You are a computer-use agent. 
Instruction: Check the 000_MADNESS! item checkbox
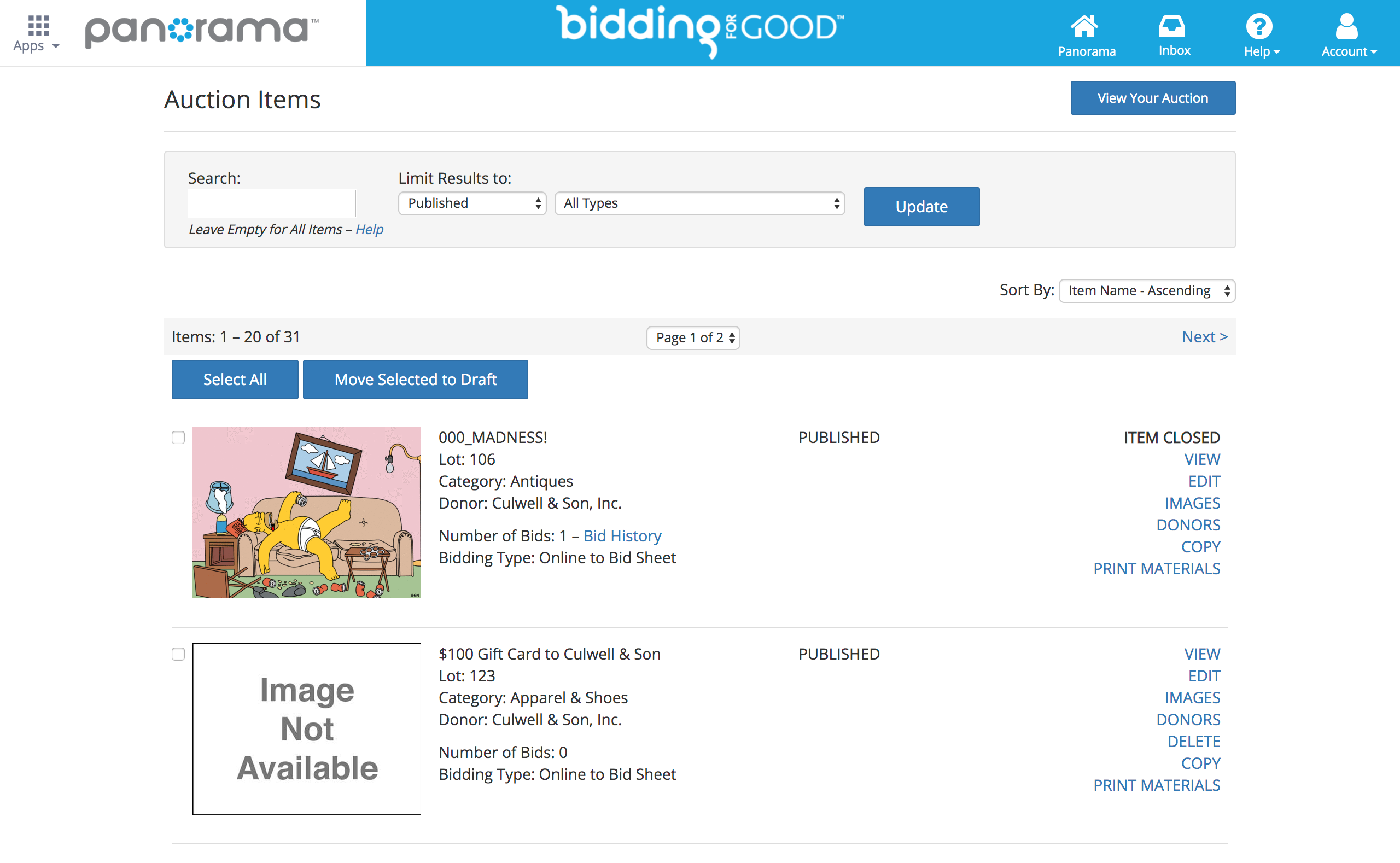[x=178, y=438]
